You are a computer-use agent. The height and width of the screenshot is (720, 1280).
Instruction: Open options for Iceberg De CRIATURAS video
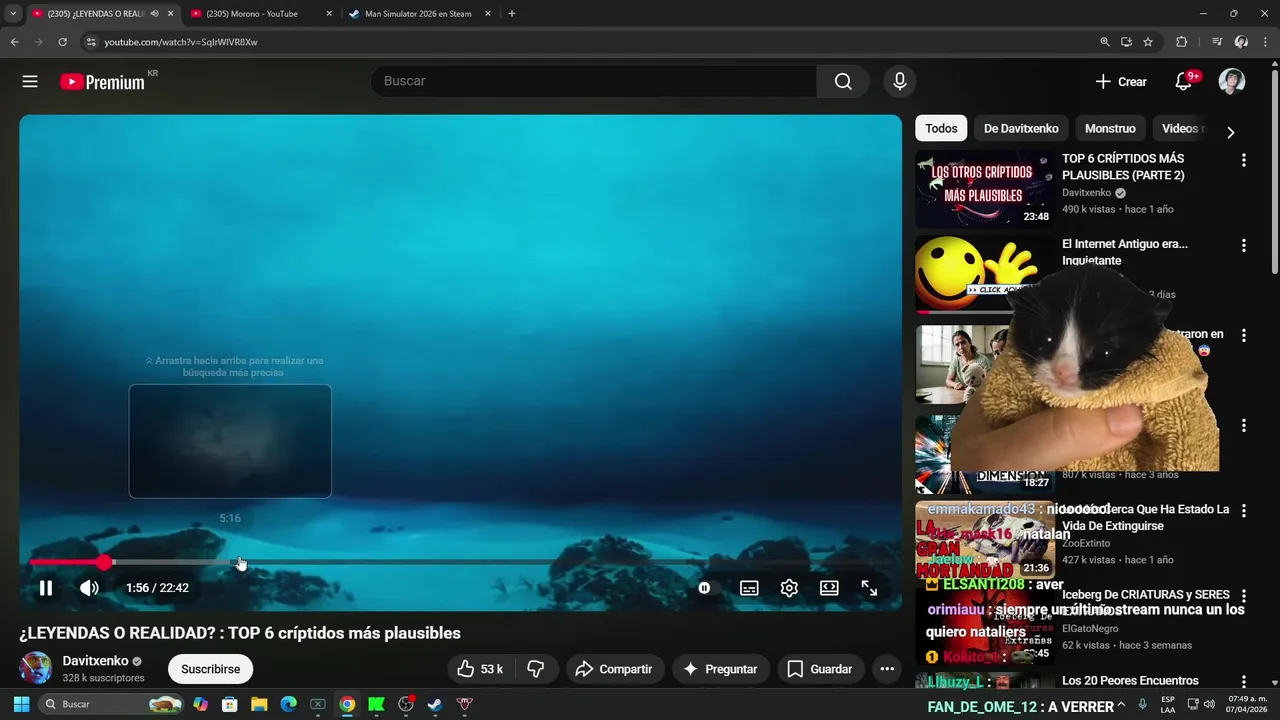coord(1244,595)
